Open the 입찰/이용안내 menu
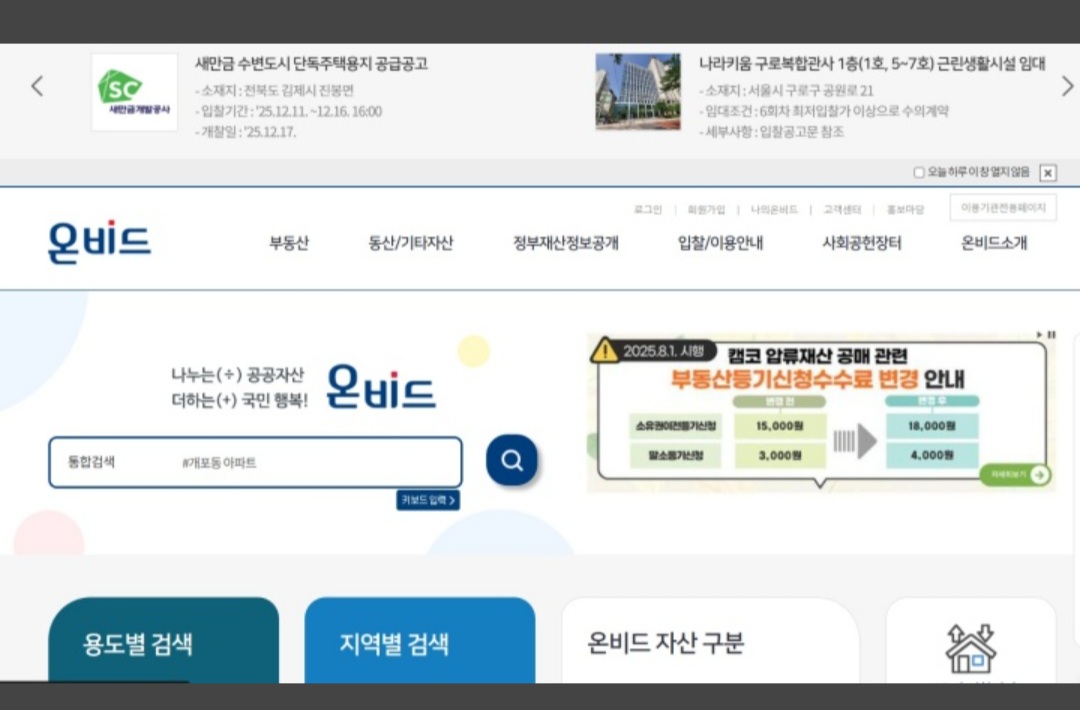 tap(720, 243)
